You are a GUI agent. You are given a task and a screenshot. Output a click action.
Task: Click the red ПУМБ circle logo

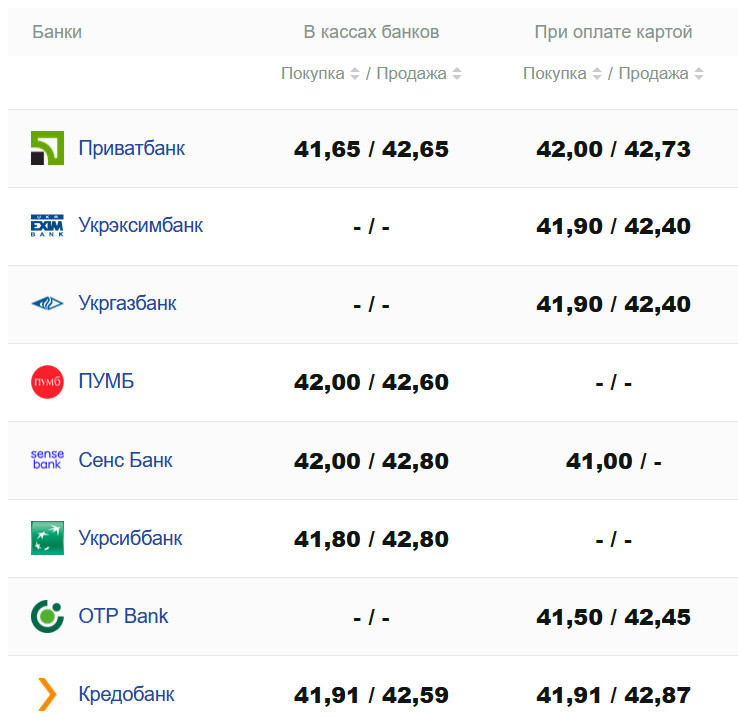pos(47,382)
